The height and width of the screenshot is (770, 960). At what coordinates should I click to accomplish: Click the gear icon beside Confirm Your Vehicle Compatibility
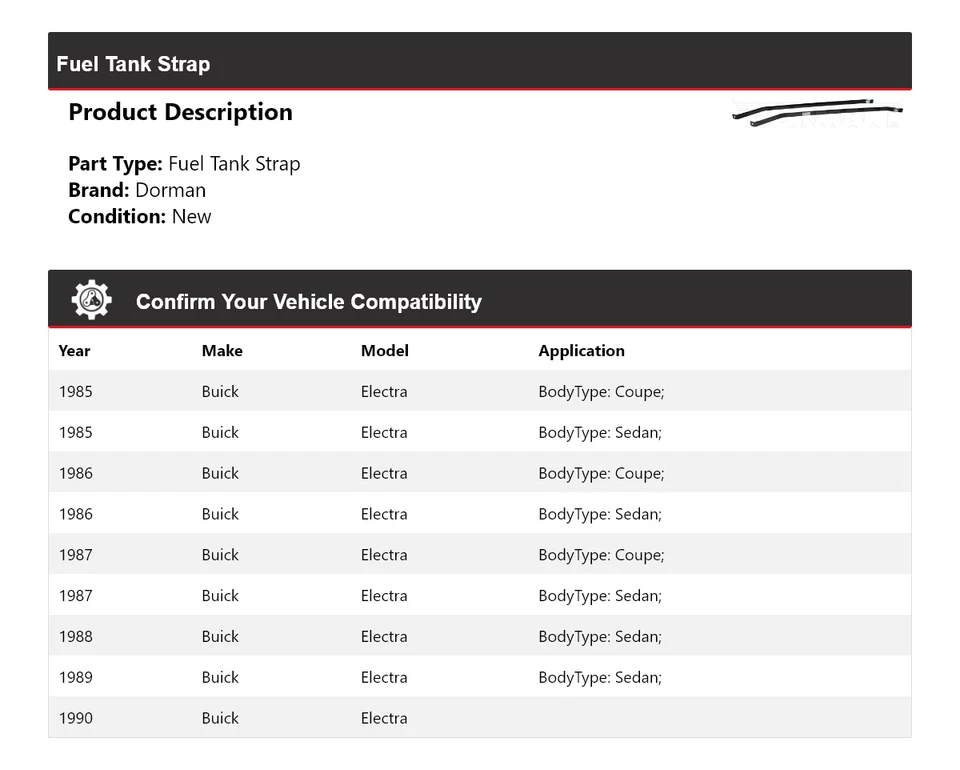pyautogui.click(x=91, y=300)
